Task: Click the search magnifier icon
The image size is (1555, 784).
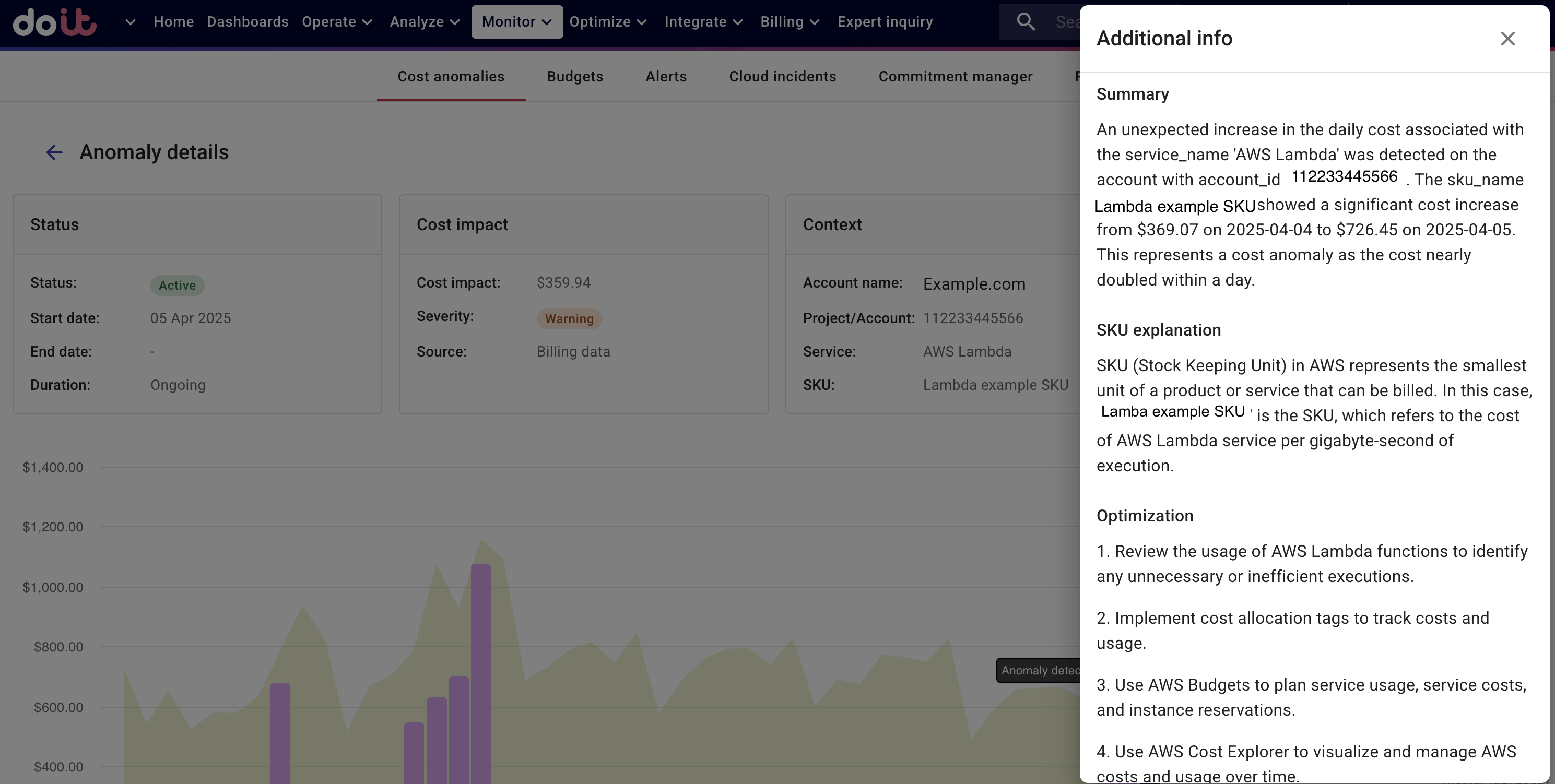Action: (1026, 22)
